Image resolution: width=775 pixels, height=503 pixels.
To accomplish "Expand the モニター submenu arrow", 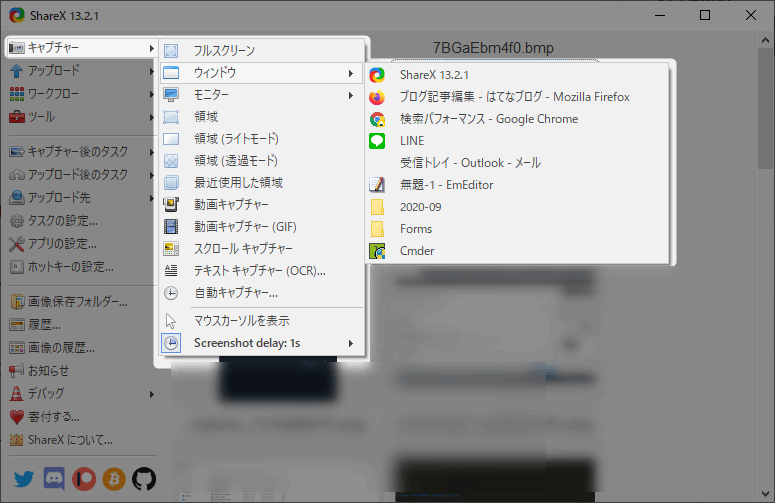I will coord(350,95).
